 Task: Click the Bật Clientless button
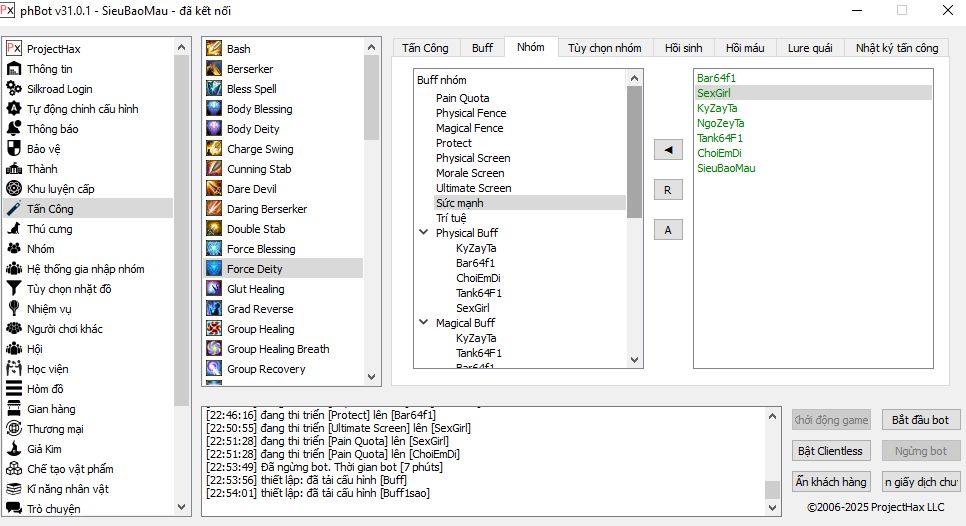(x=831, y=451)
